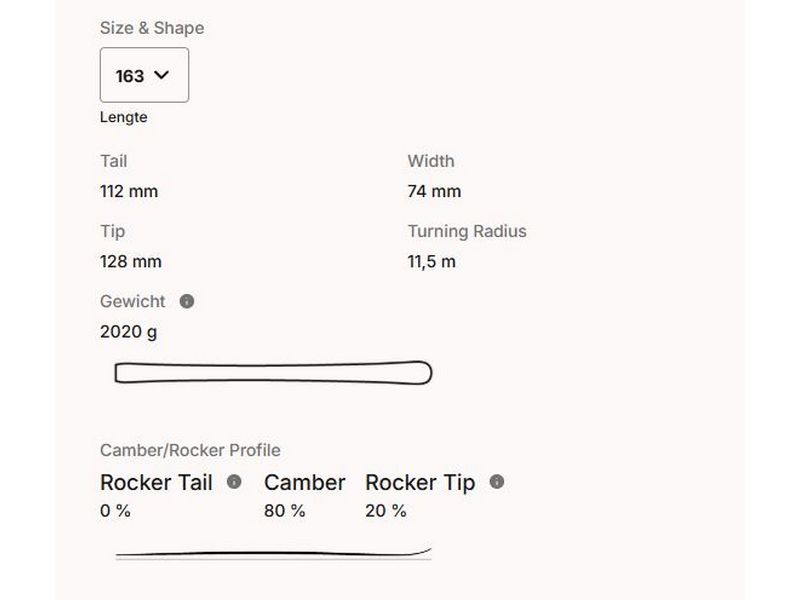
Task: Click the Gewicht label text
Action: 133,301
